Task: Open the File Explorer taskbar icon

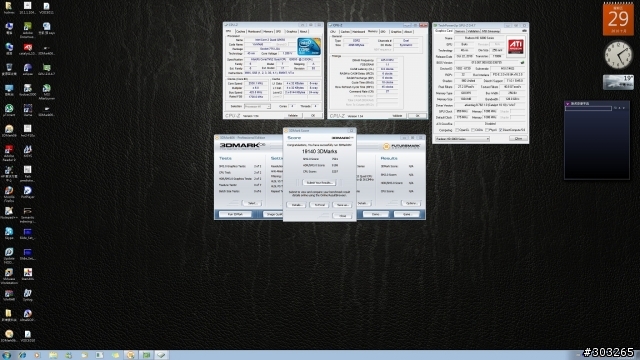Action: 53,355
